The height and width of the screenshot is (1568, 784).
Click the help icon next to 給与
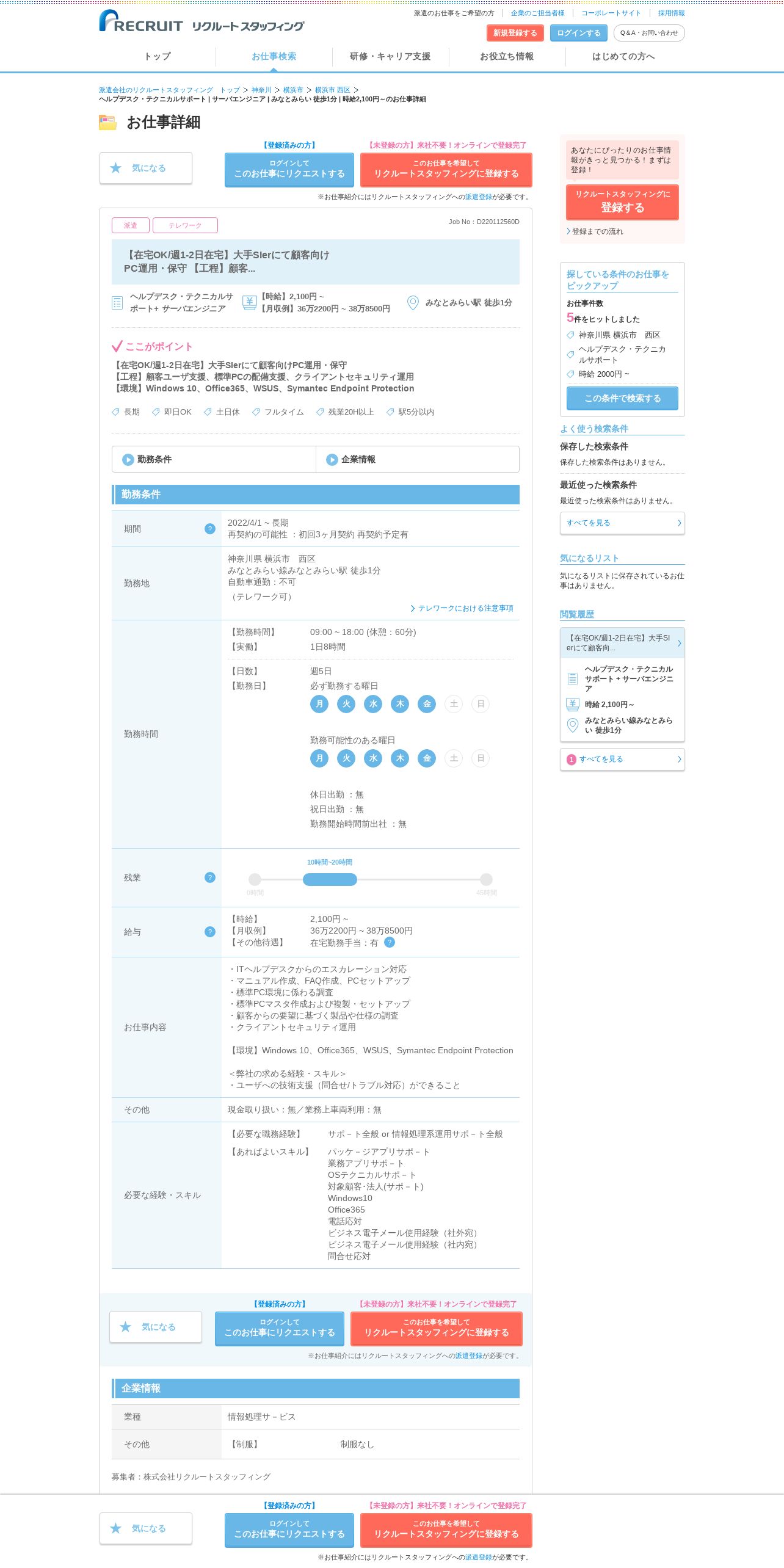210,932
